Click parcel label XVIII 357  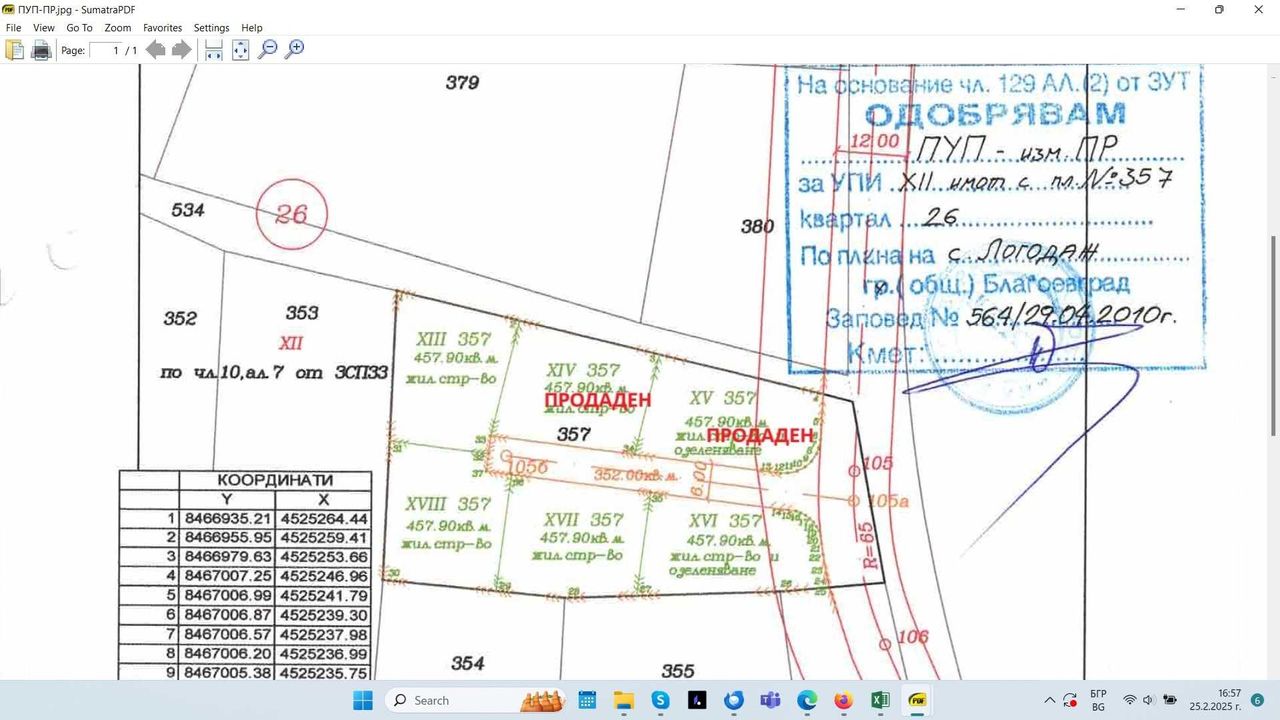(447, 504)
